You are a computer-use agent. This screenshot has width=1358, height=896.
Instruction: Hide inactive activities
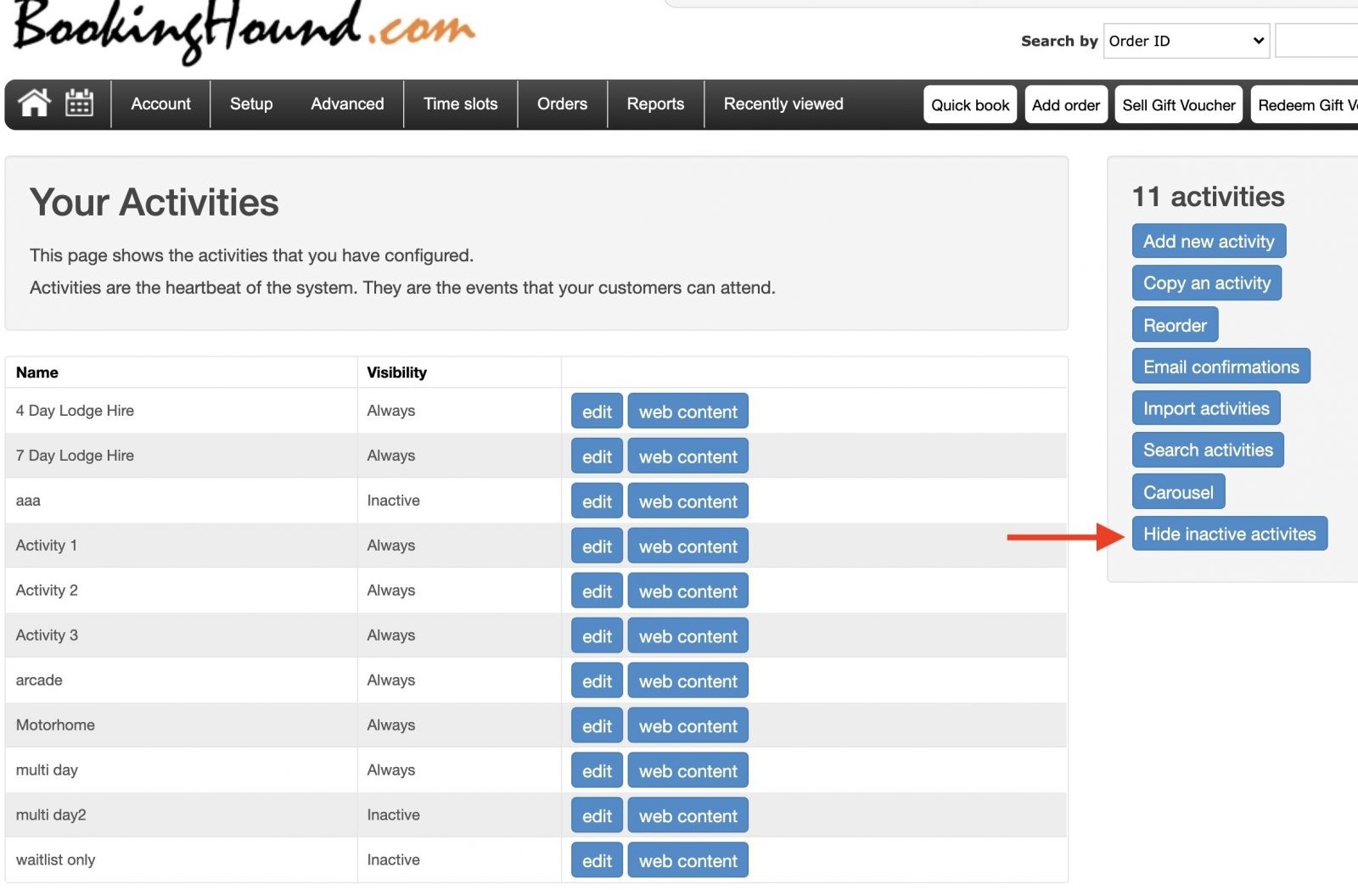[1229, 534]
